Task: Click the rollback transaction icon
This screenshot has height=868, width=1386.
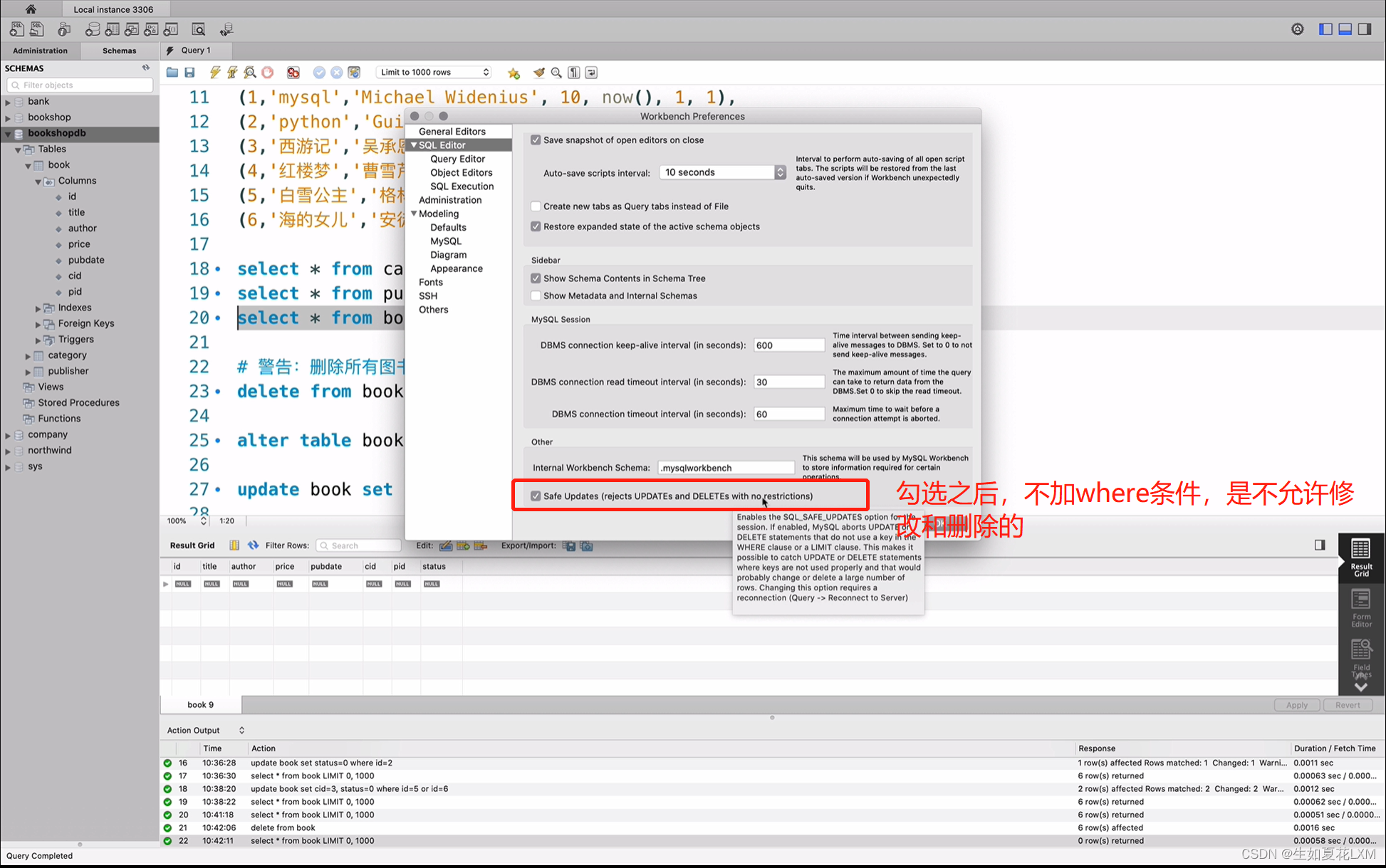Action: [x=337, y=73]
